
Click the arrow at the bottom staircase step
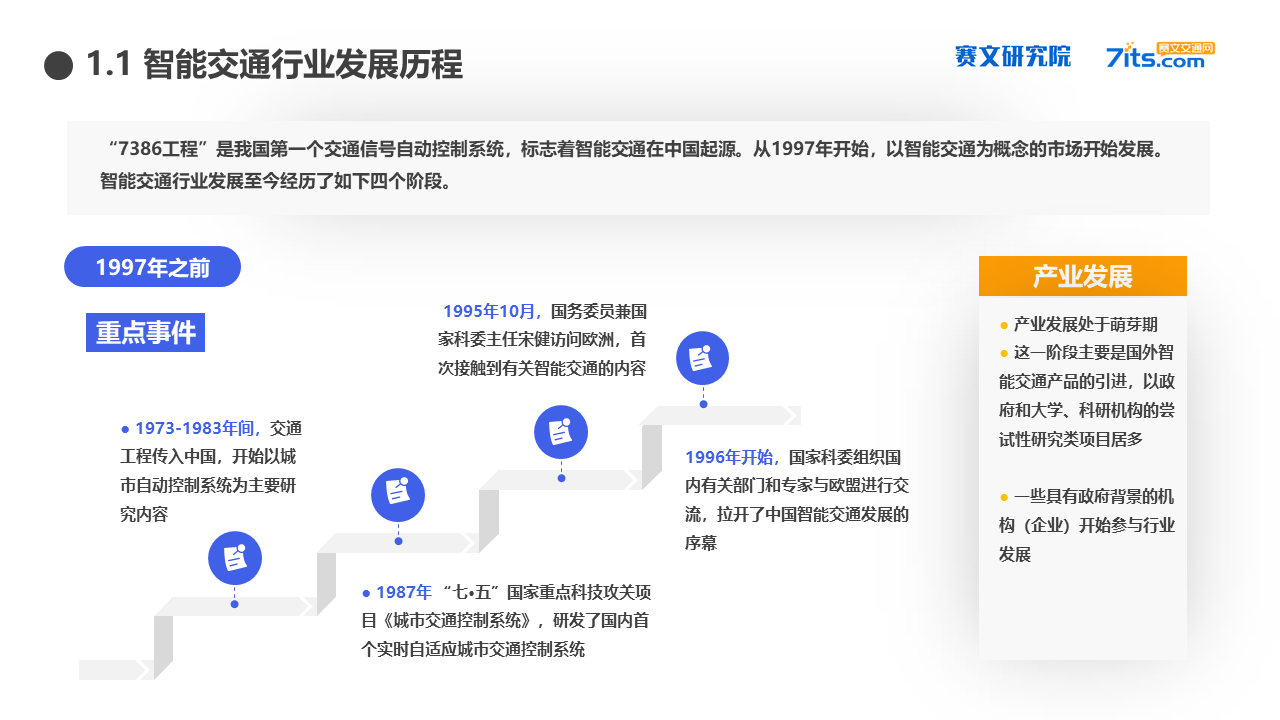[143, 670]
